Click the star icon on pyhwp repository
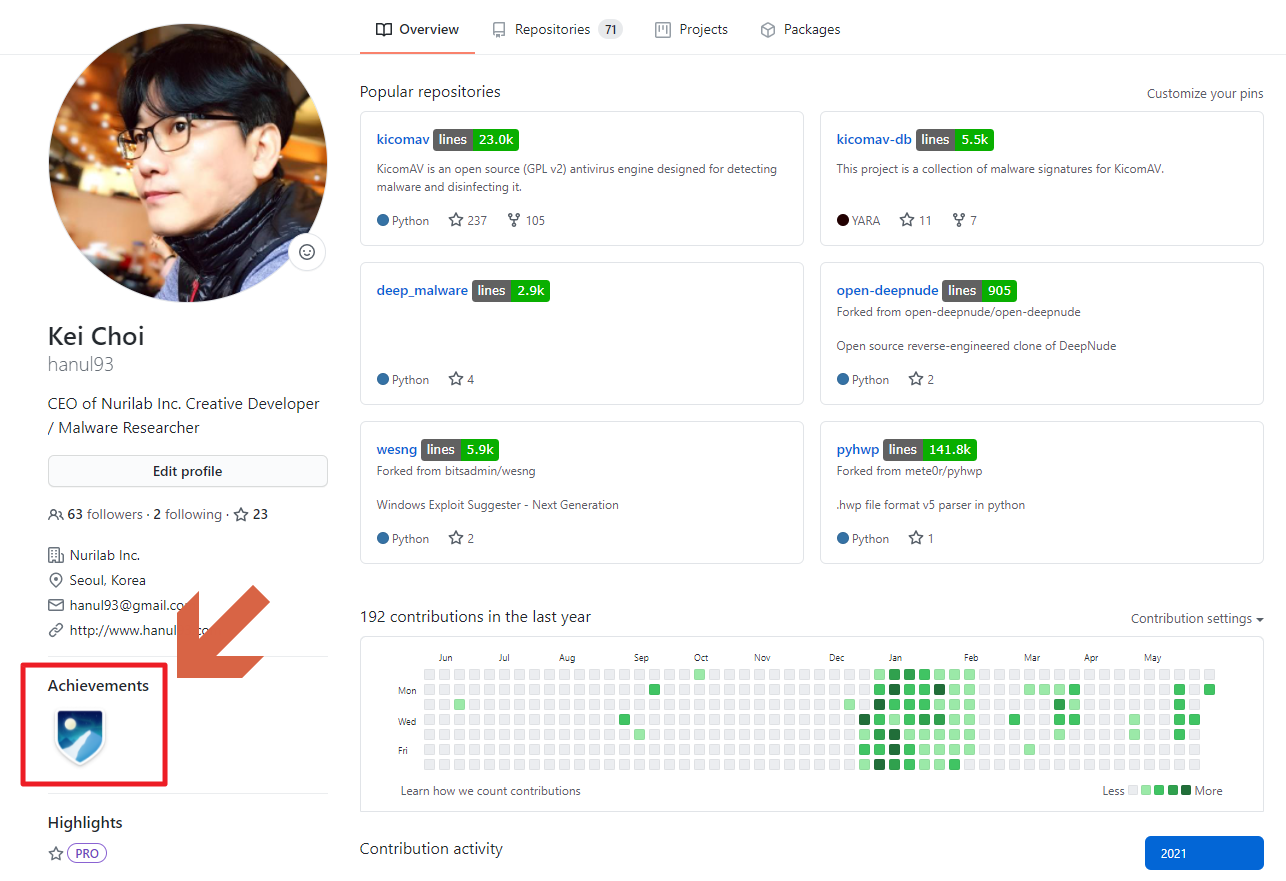 pyautogui.click(x=915, y=538)
